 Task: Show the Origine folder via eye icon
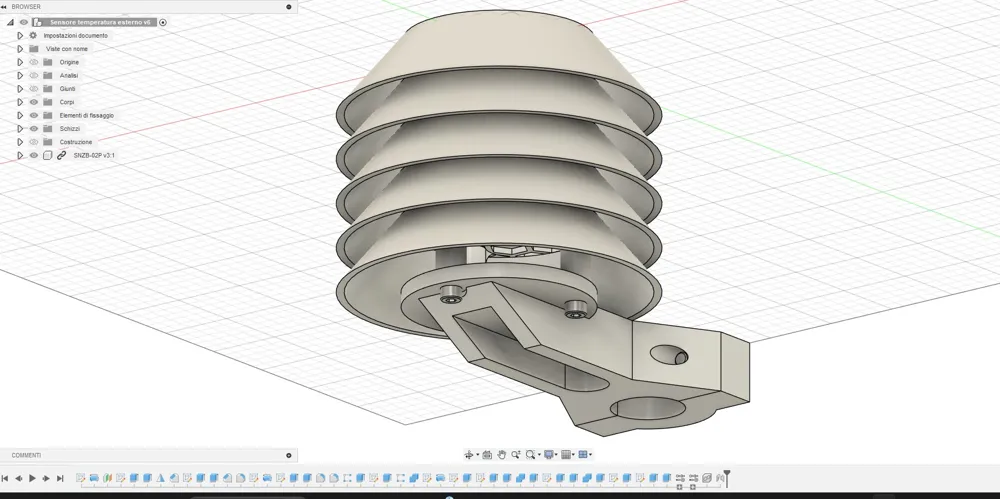[x=34, y=63]
